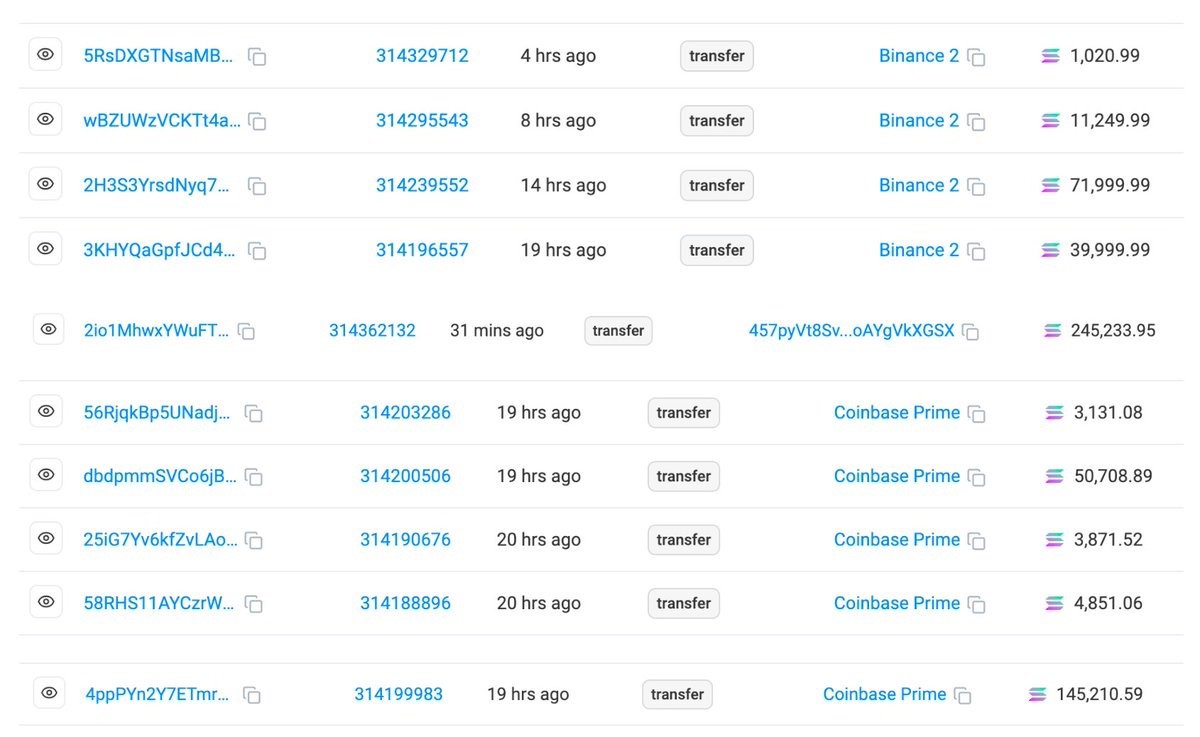Copy Coinbase Prime address in block 314203286 row
Viewport: 1200px width, 737px height.
point(976,413)
